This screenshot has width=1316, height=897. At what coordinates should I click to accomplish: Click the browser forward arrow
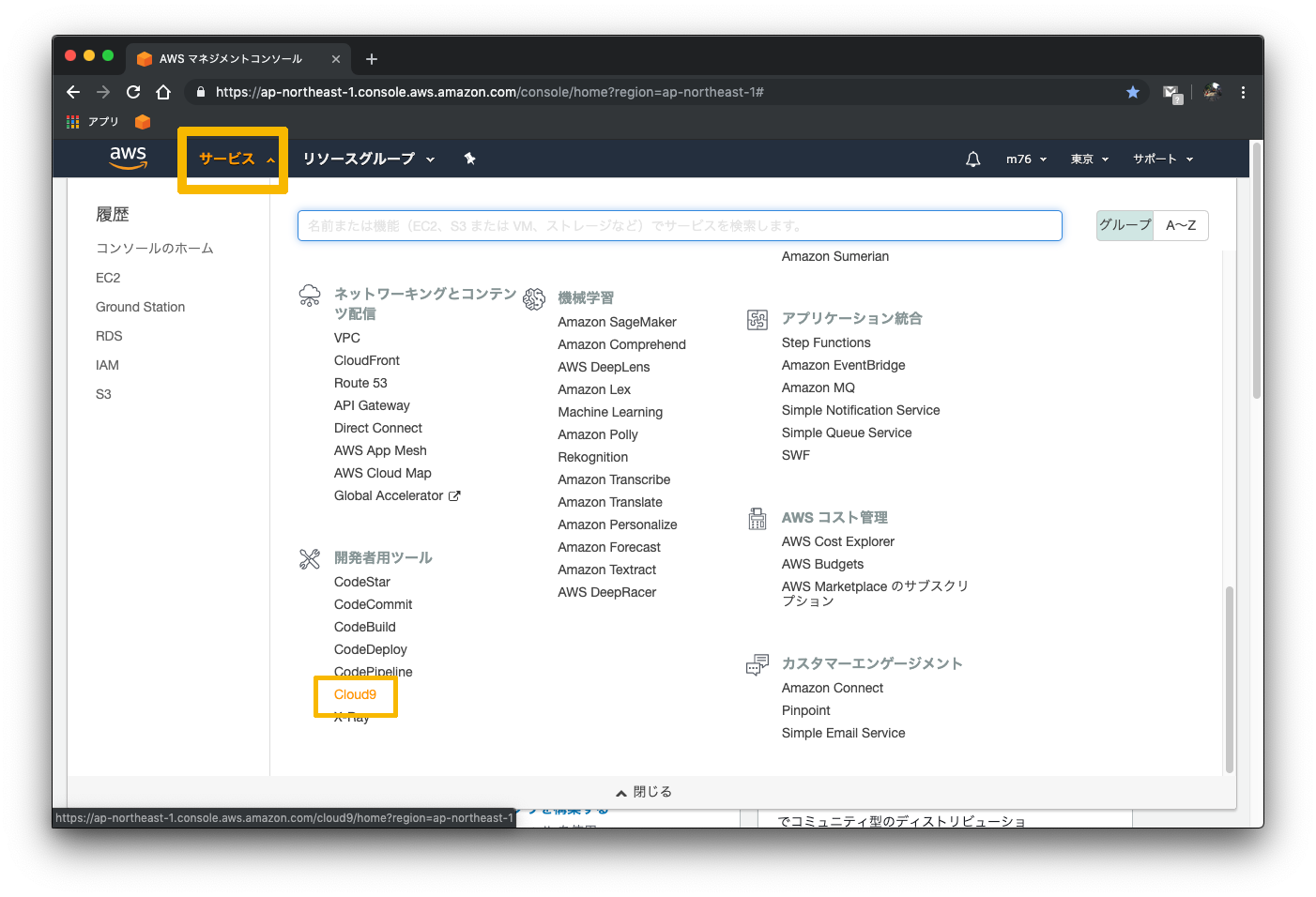tap(103, 92)
